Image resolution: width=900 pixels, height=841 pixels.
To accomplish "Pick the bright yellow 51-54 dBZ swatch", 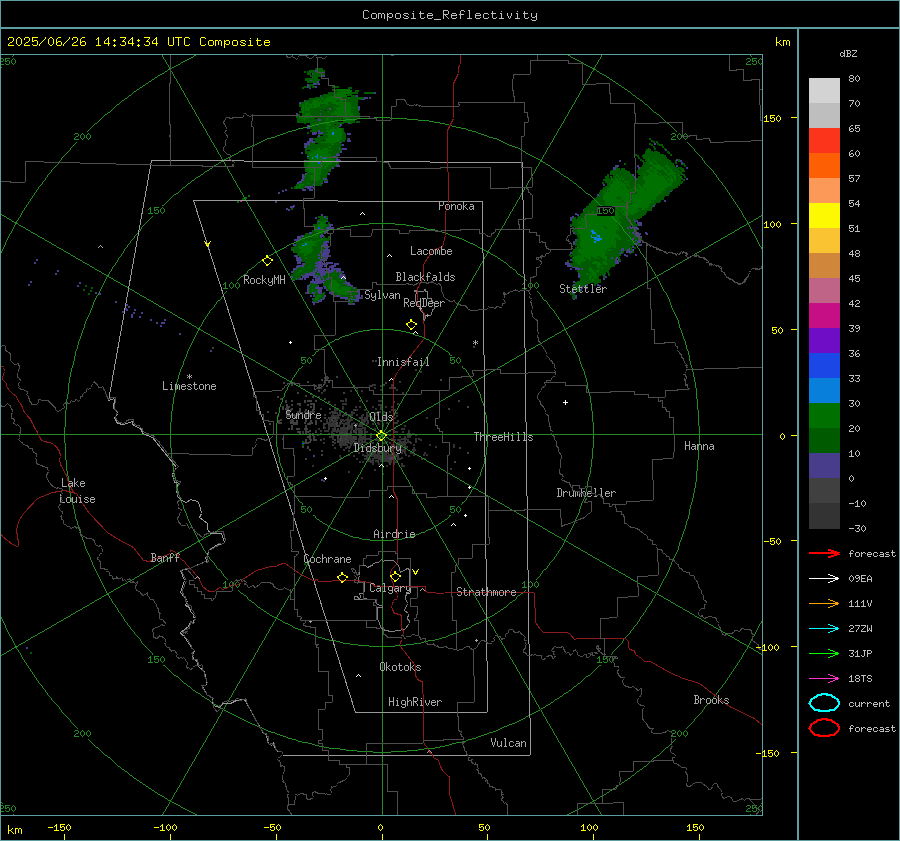I will [824, 216].
